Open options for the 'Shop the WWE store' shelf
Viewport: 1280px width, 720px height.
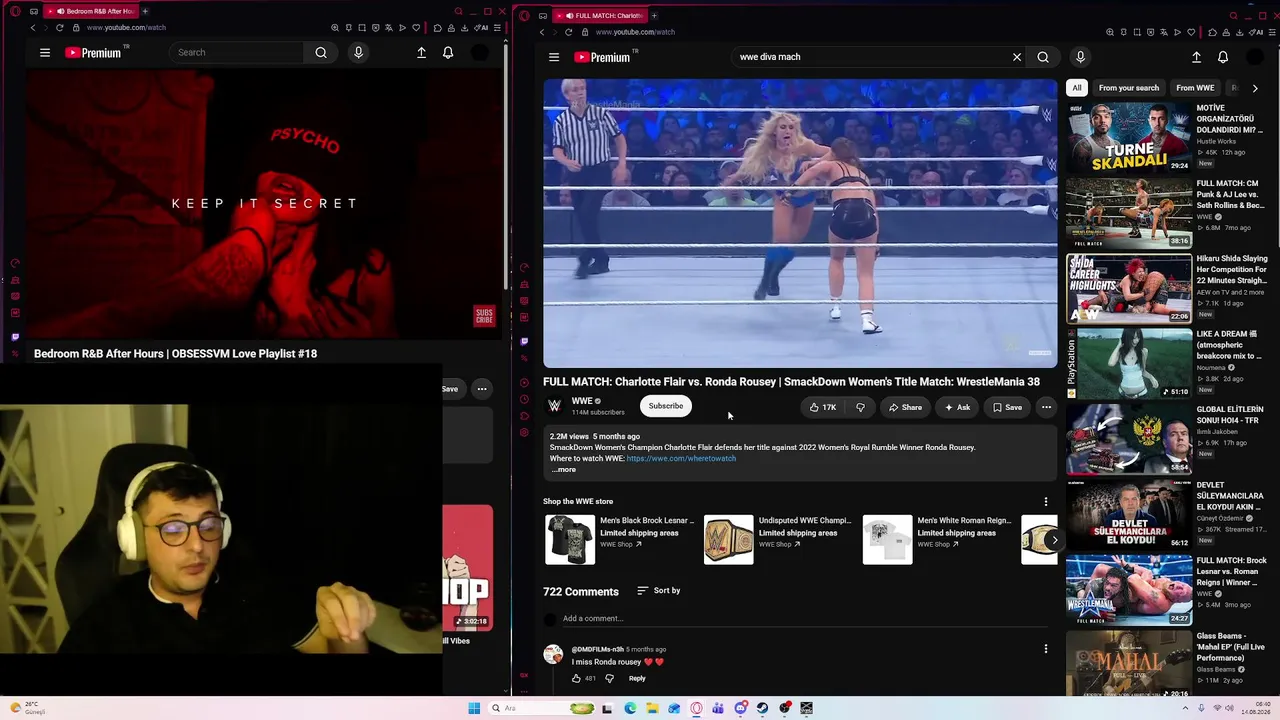1046,501
